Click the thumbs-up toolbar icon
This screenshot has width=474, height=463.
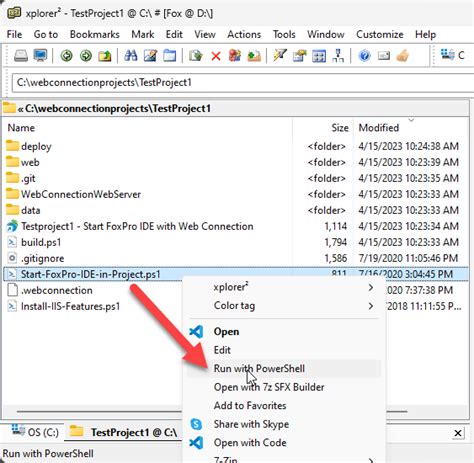point(403,55)
